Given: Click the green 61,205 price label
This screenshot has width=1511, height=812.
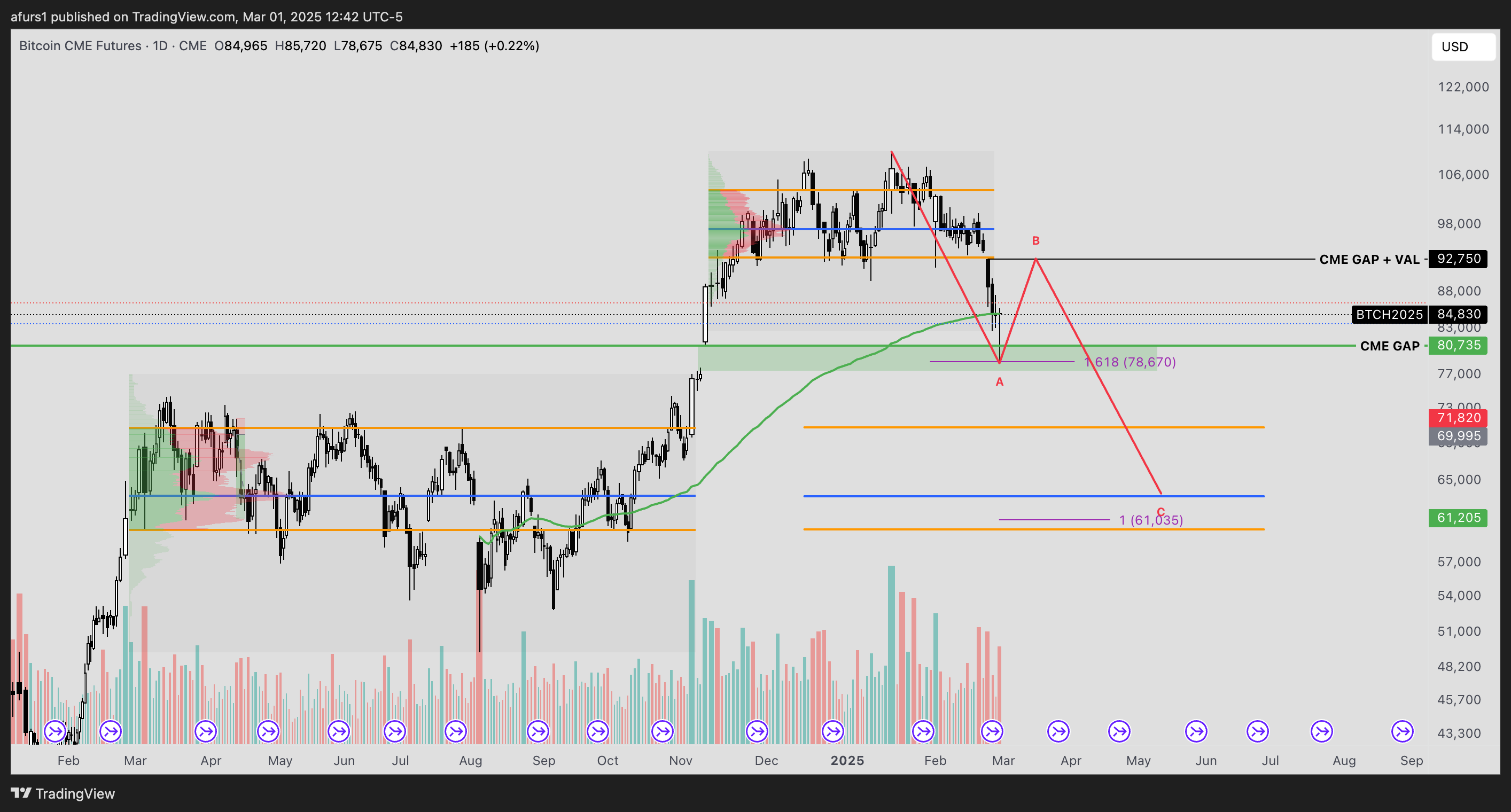Looking at the screenshot, I should point(1458,518).
